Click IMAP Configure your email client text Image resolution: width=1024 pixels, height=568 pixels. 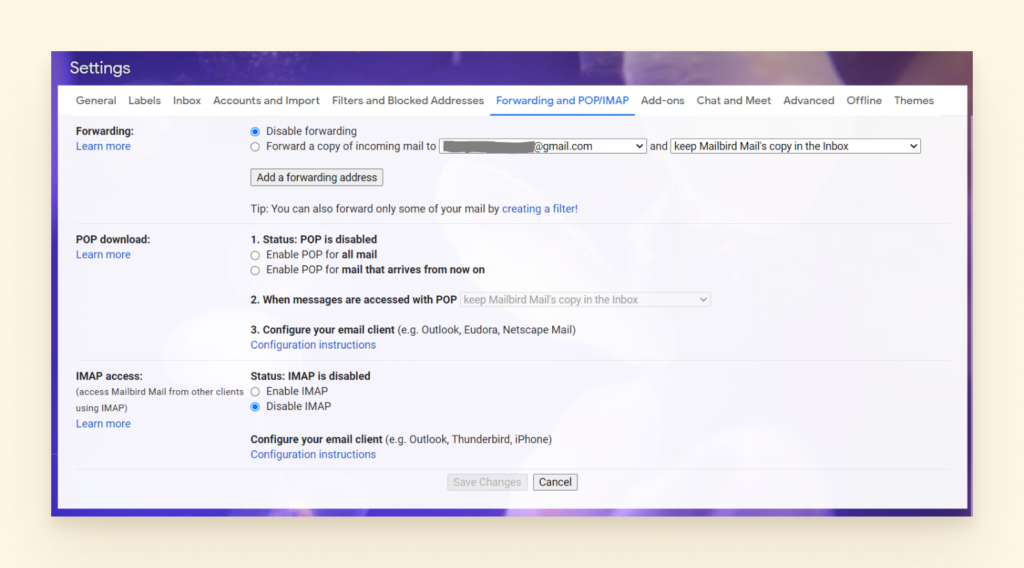316,439
